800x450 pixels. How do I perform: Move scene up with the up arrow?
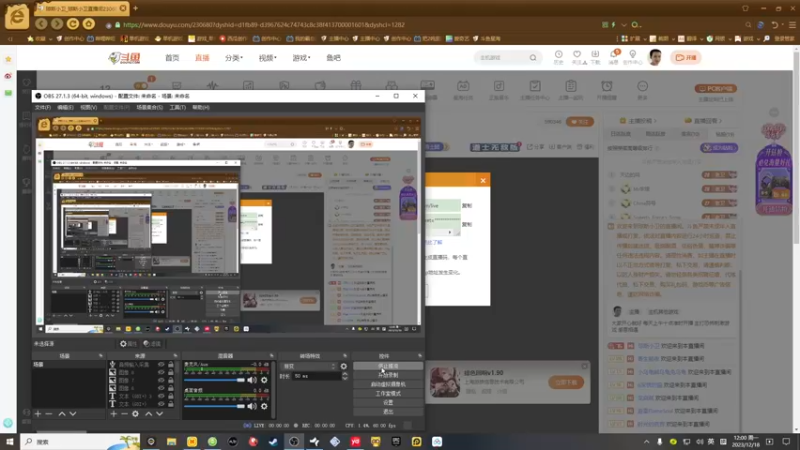click(62, 414)
